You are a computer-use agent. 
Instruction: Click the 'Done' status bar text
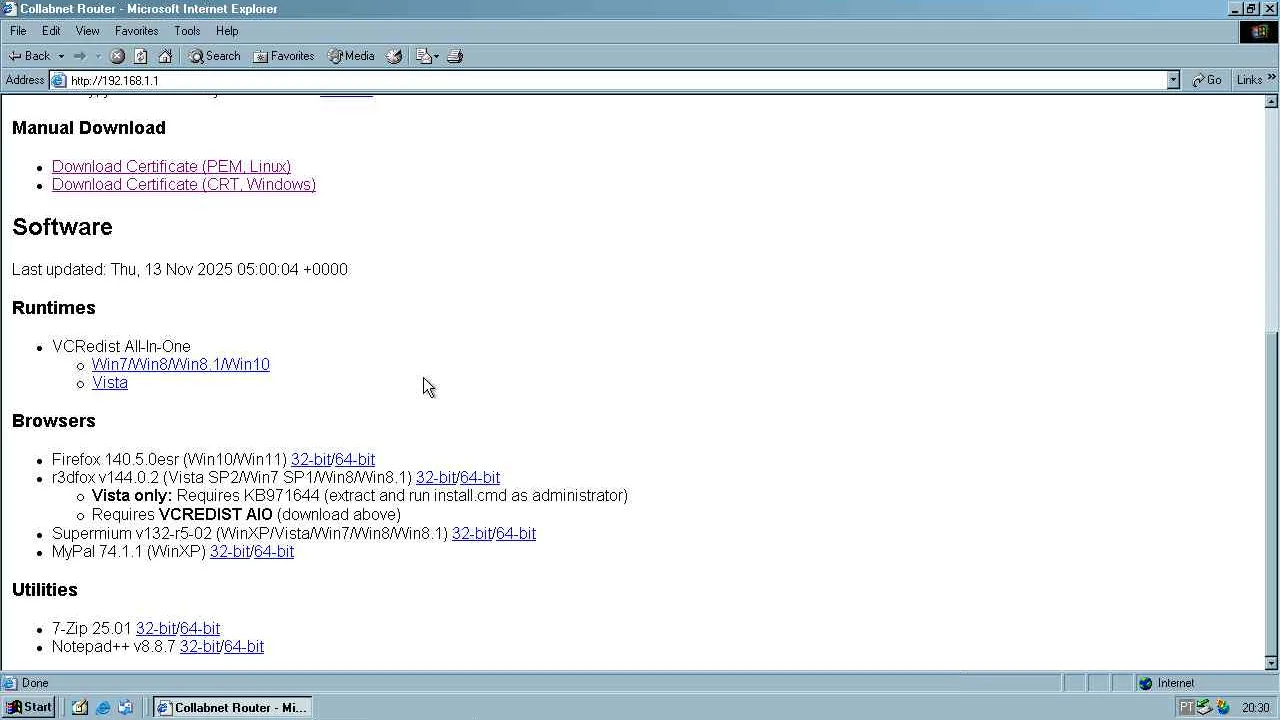click(x=35, y=684)
